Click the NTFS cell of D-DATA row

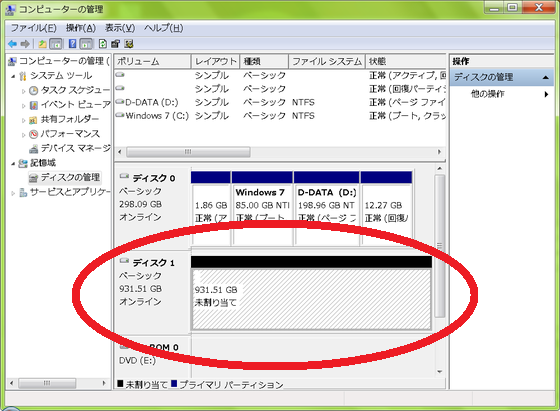pos(303,102)
